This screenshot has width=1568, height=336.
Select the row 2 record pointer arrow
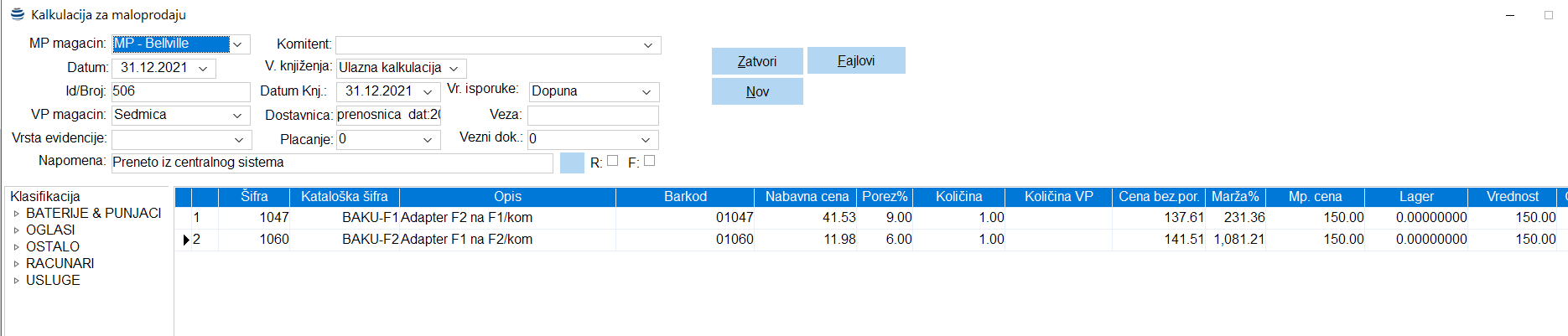(x=185, y=240)
